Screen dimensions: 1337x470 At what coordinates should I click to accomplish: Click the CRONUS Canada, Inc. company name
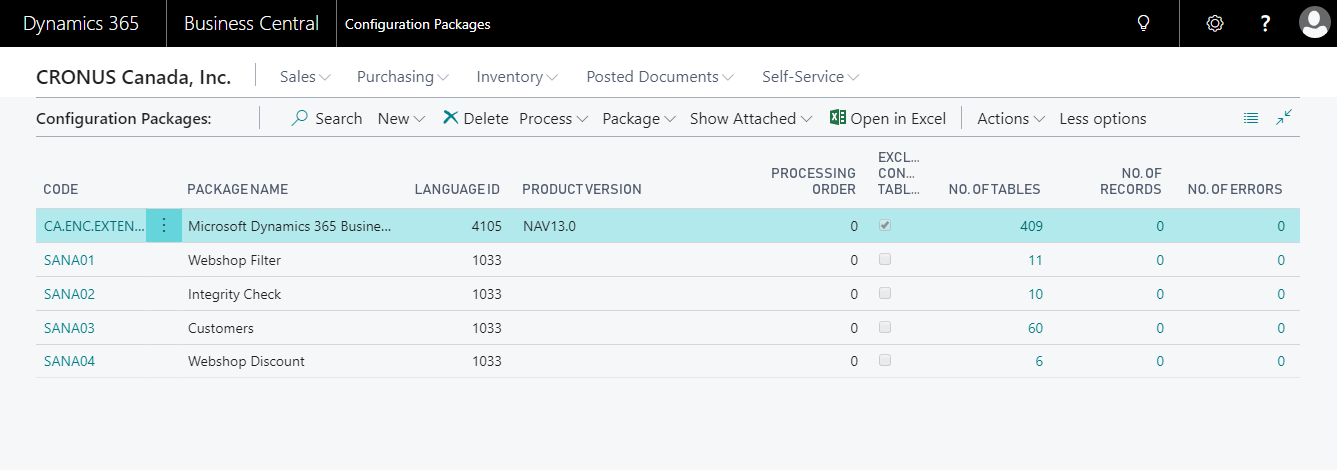[x=133, y=76]
